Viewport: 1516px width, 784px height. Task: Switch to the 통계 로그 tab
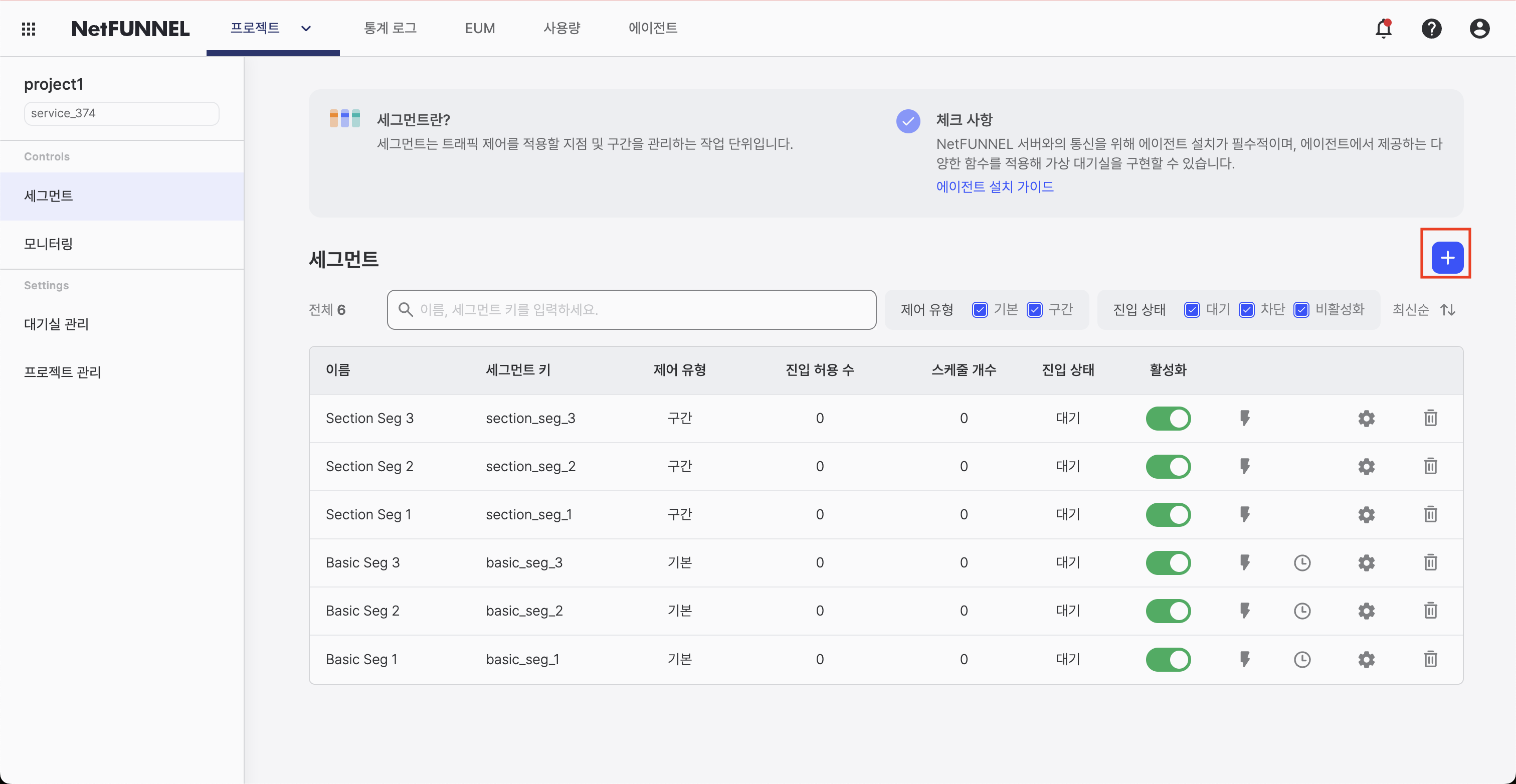(x=390, y=28)
